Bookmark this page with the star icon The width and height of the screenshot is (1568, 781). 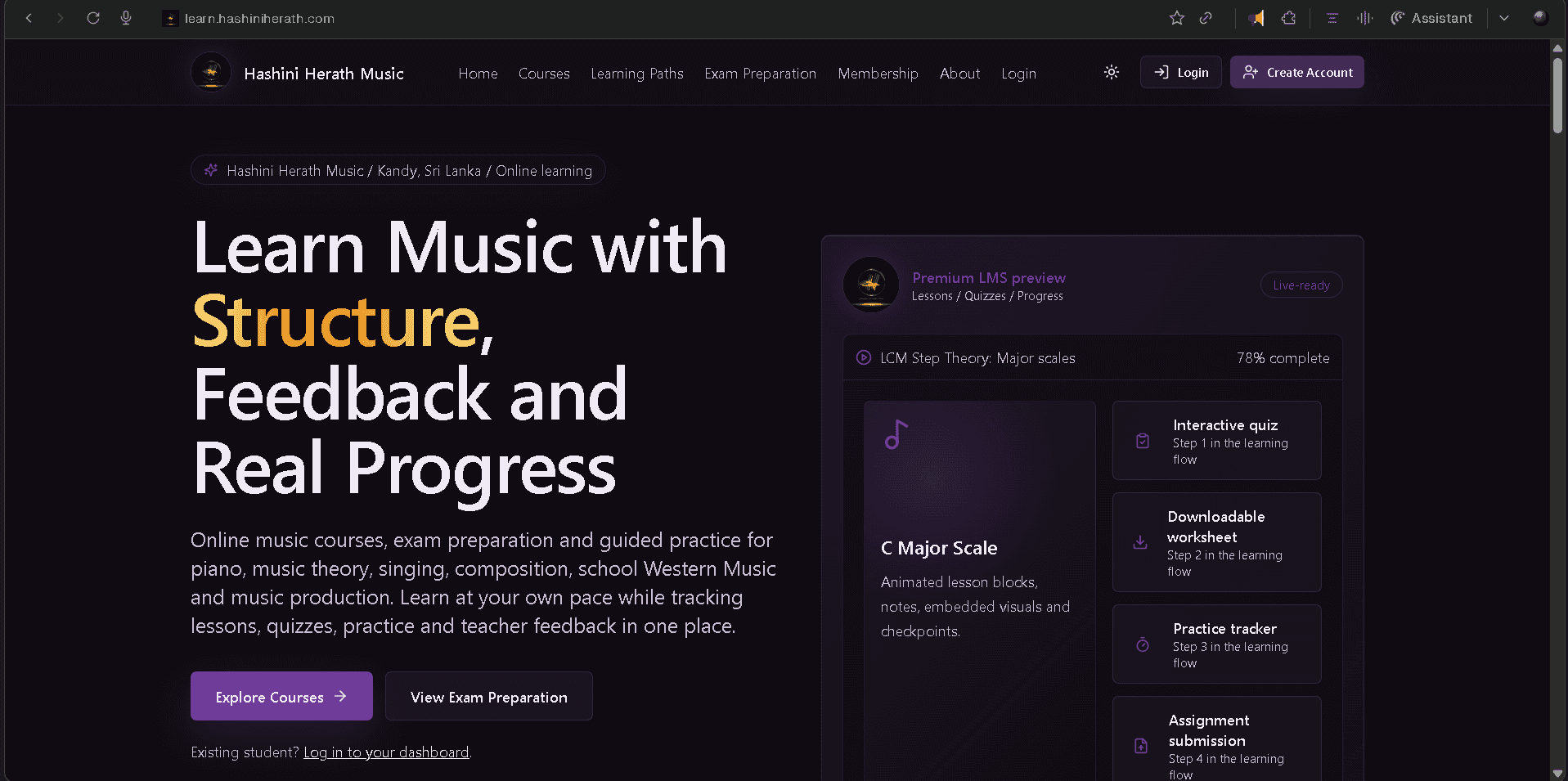pyautogui.click(x=1176, y=18)
